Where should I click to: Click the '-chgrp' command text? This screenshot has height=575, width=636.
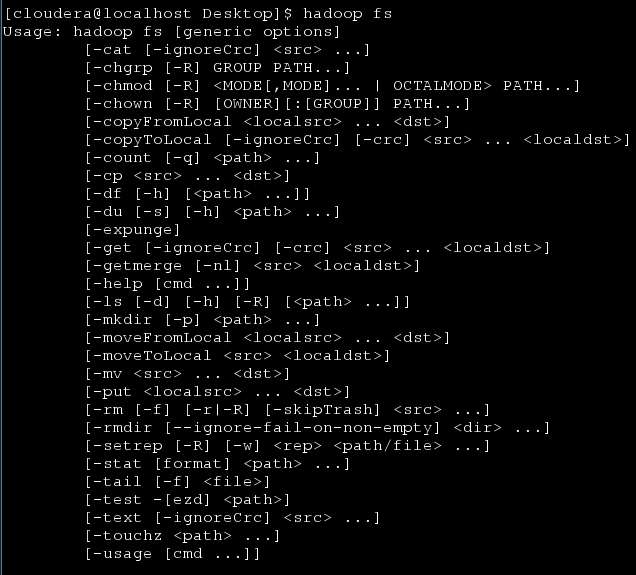(123, 68)
